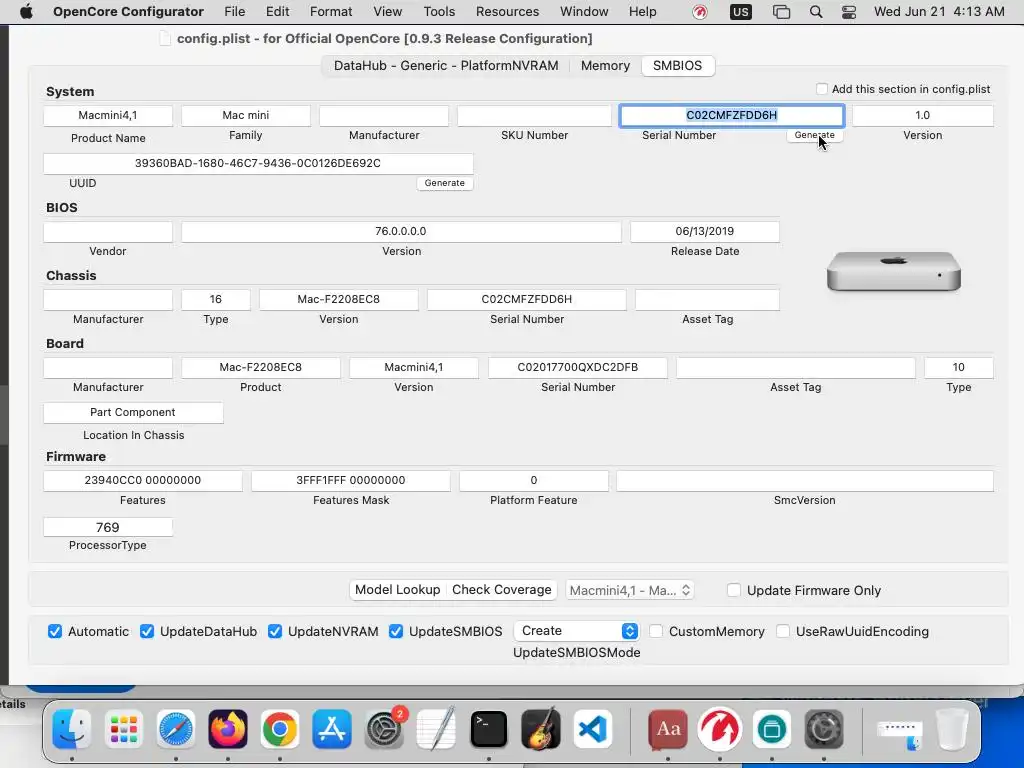Click the empty SKU Number field
1024x768 pixels.
[534, 116]
